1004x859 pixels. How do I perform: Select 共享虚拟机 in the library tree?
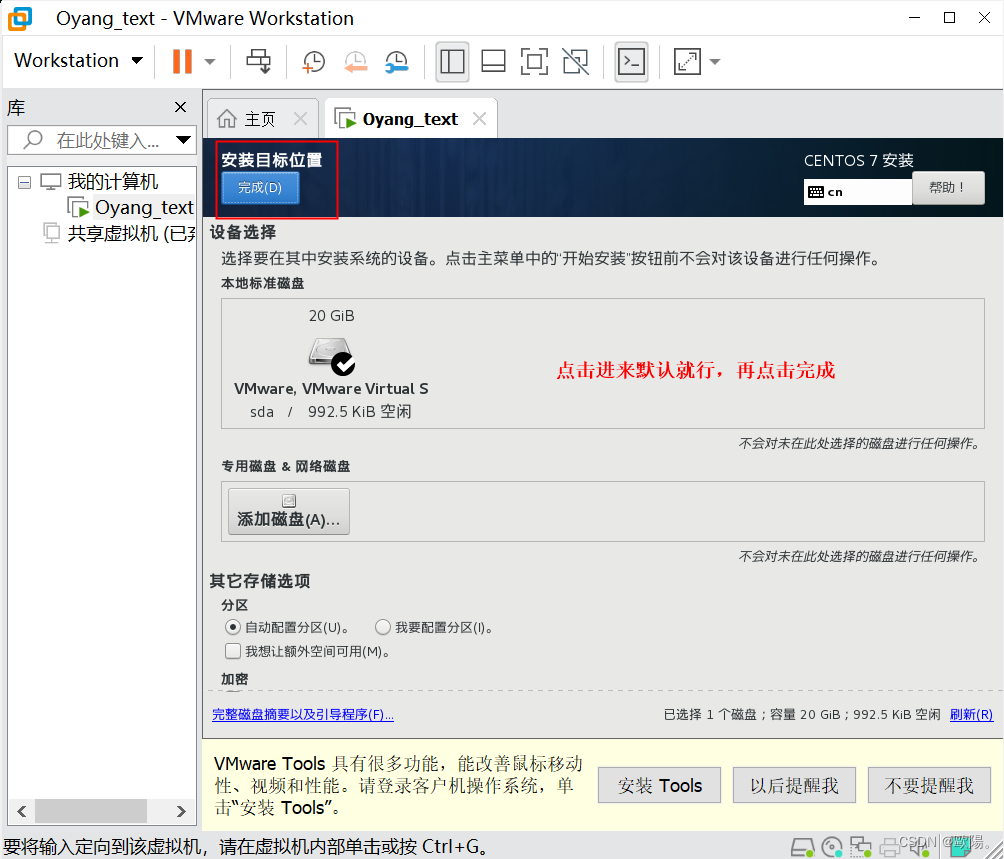tap(131, 233)
